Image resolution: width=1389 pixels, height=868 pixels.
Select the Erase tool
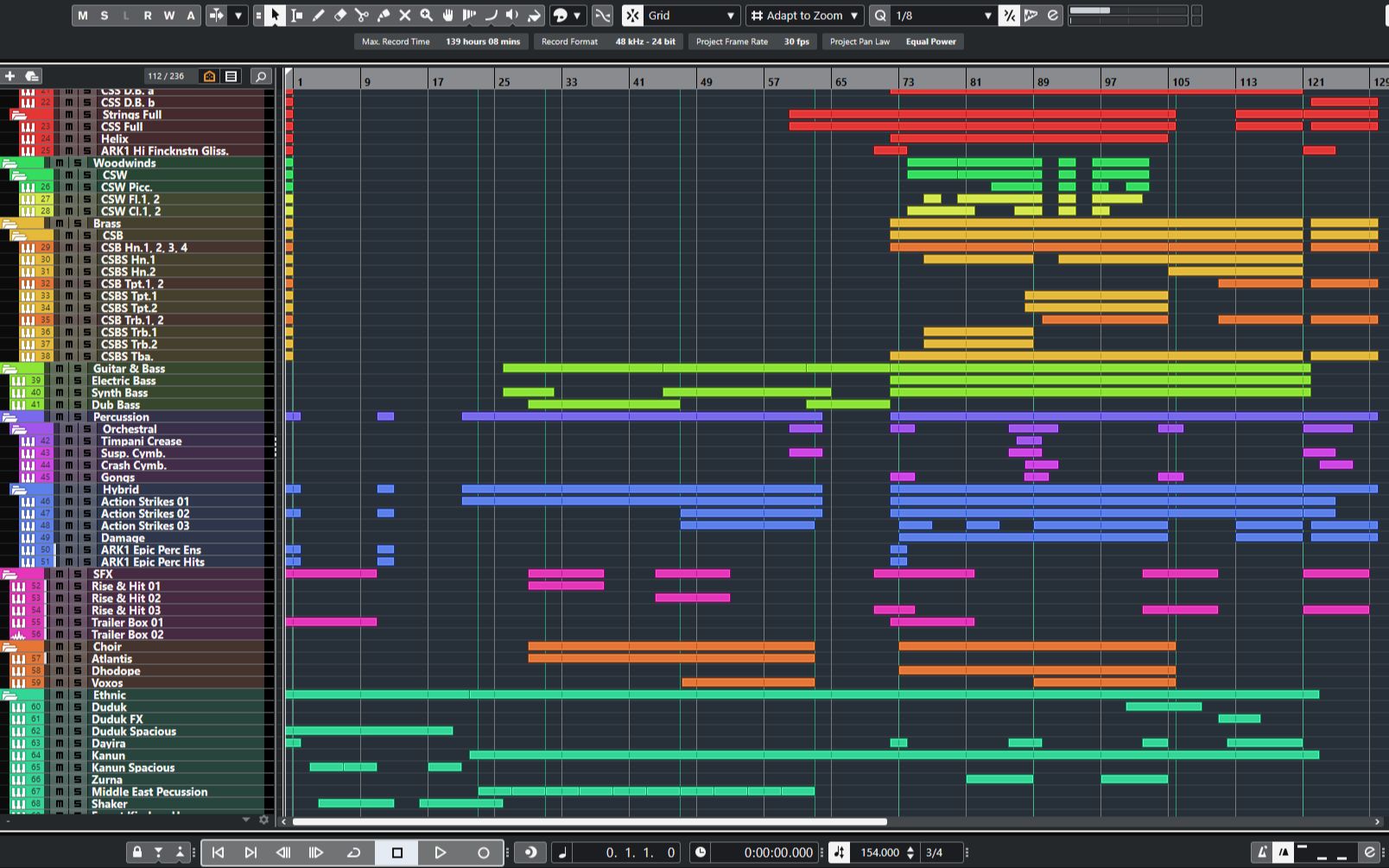340,16
